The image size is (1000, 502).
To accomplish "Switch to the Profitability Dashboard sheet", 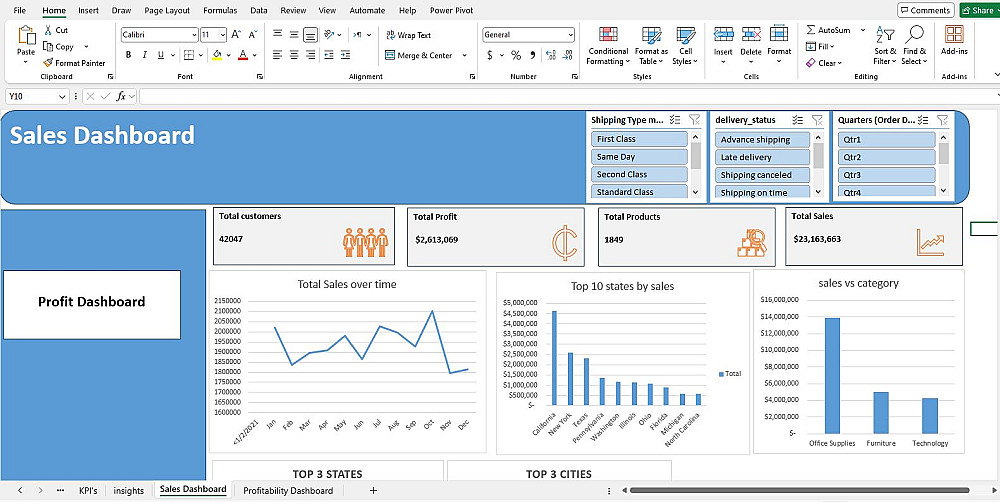I will coord(288,491).
